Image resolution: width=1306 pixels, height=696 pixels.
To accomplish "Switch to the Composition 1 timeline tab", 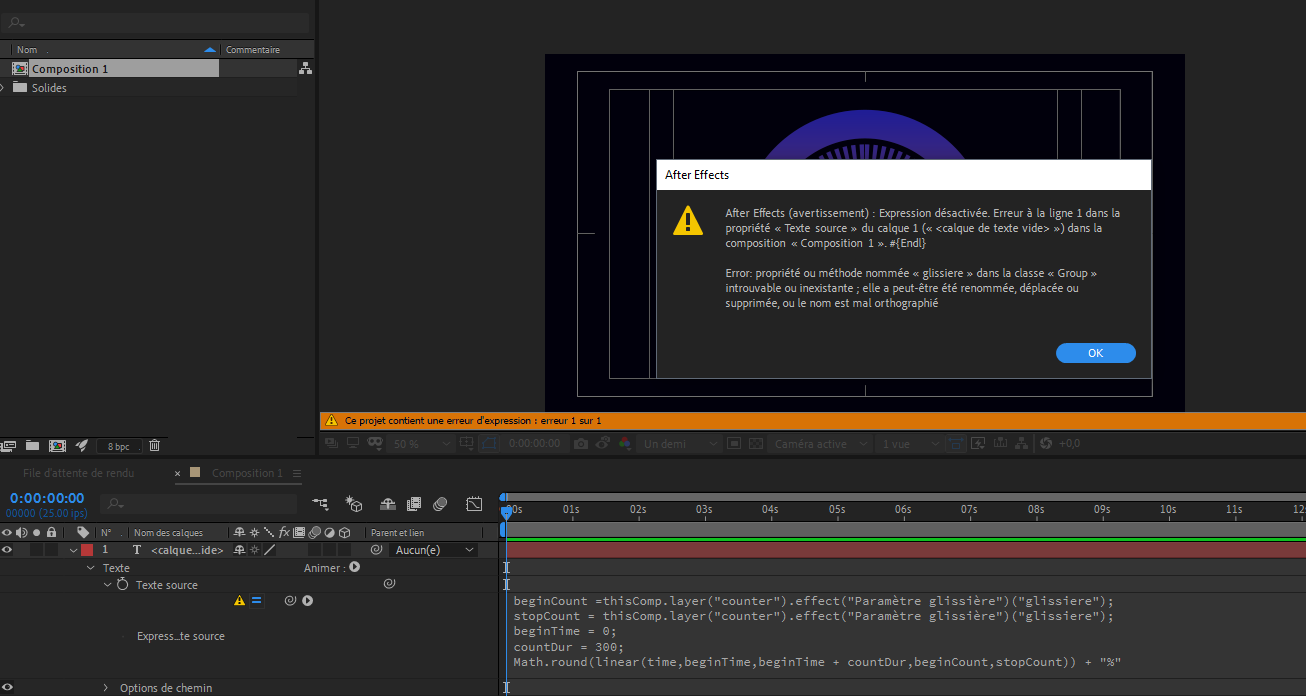I will pos(247,473).
